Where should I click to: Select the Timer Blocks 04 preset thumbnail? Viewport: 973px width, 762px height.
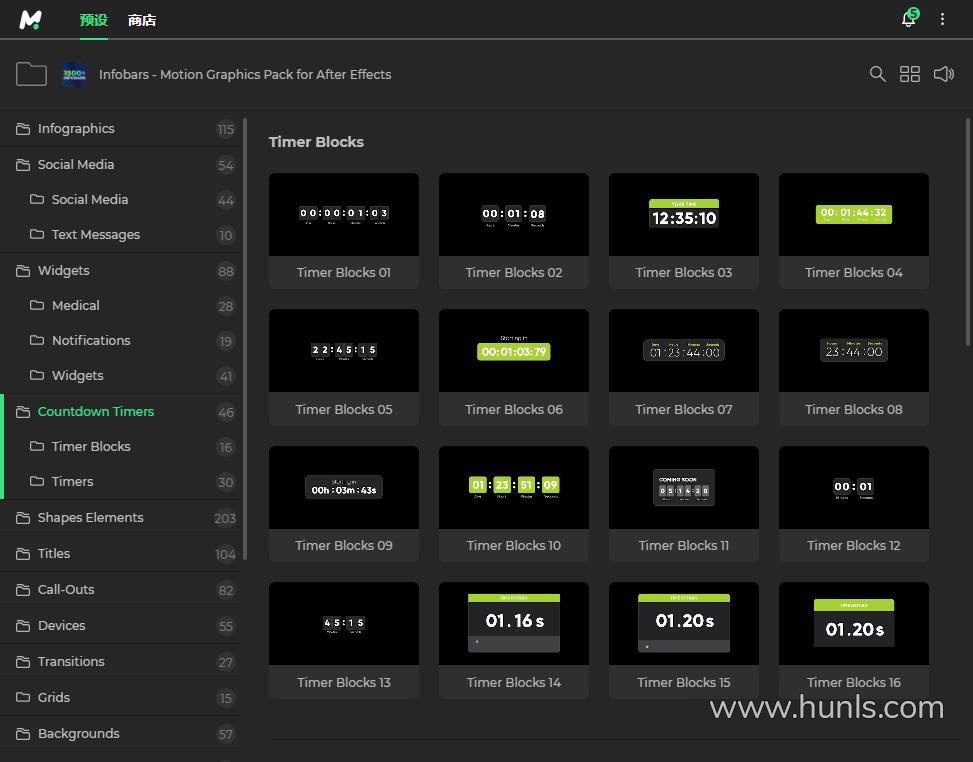pyautogui.click(x=854, y=215)
